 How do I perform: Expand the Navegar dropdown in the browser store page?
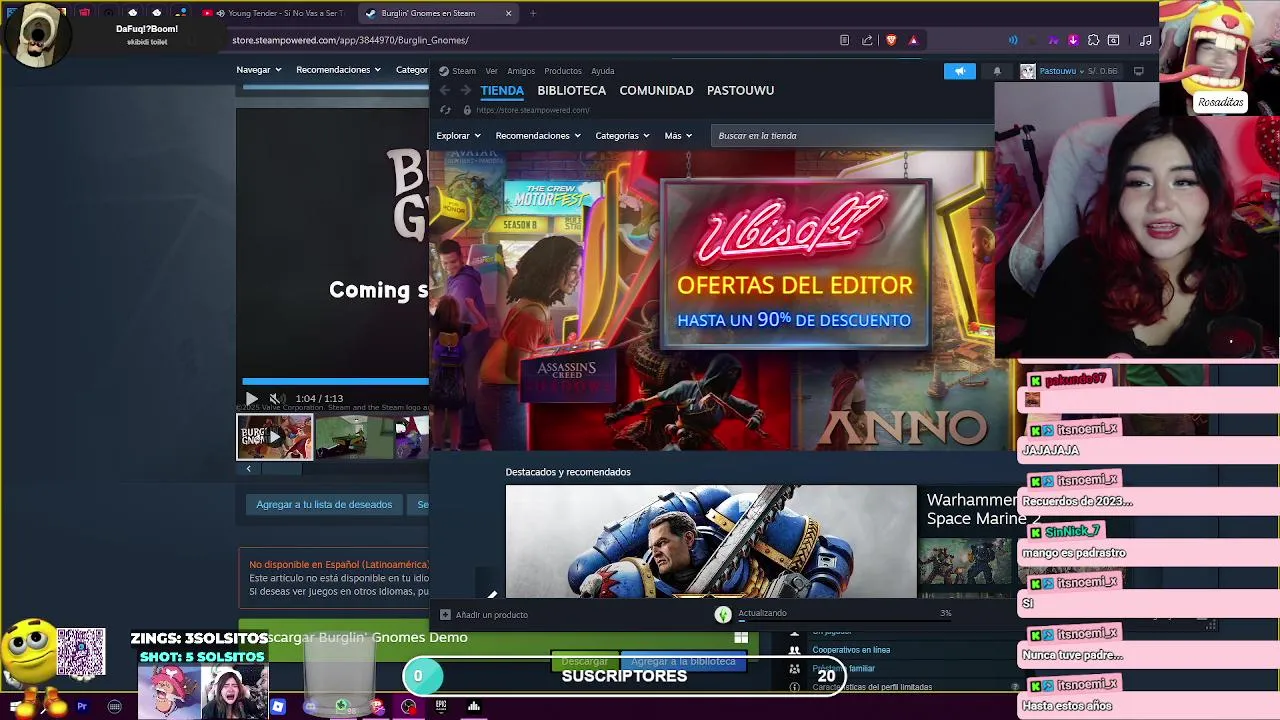point(259,69)
